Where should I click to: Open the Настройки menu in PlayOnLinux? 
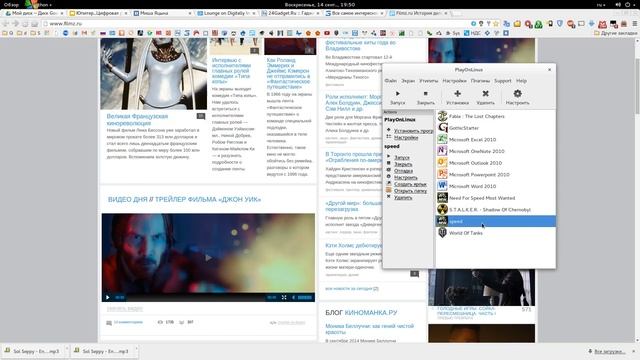pos(454,81)
